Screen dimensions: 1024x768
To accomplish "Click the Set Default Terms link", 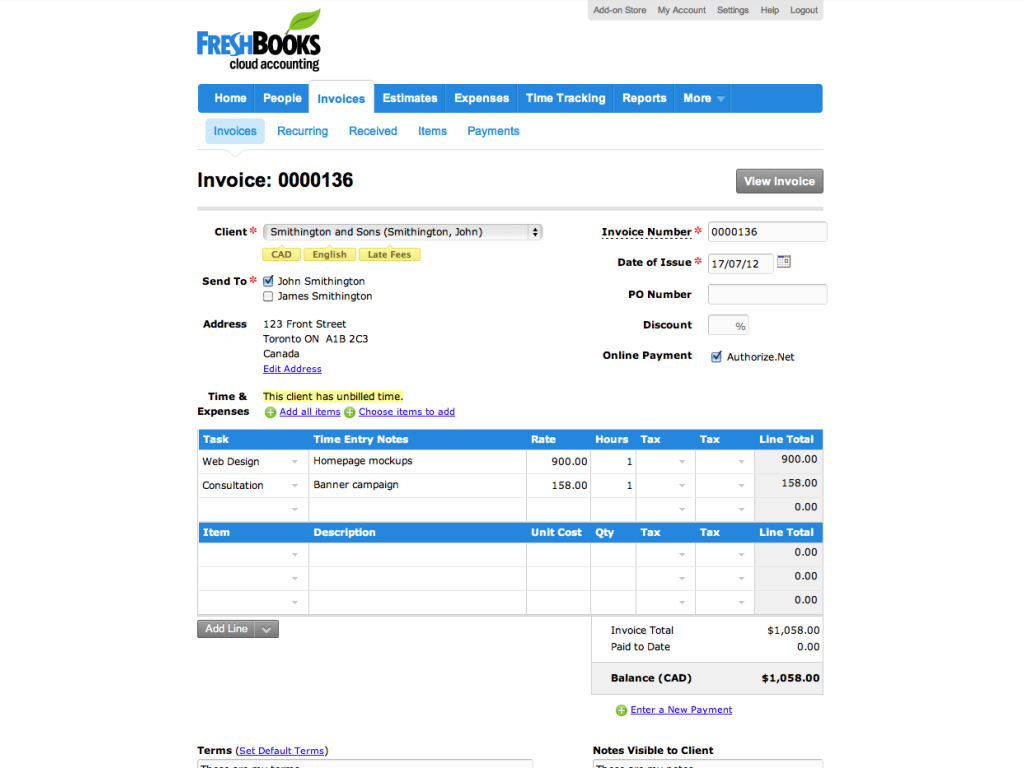I will (x=282, y=751).
